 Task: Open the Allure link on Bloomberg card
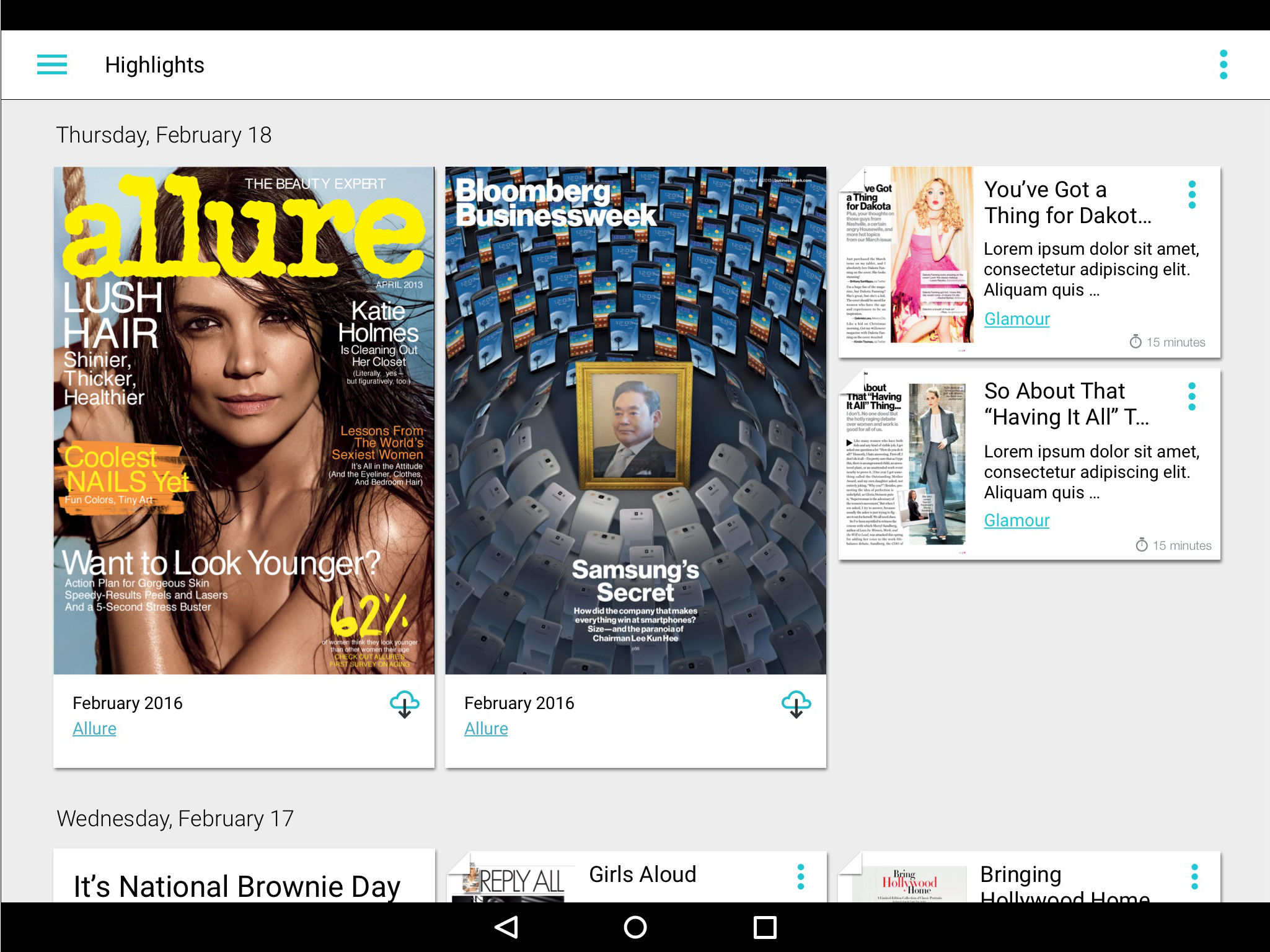coord(485,728)
